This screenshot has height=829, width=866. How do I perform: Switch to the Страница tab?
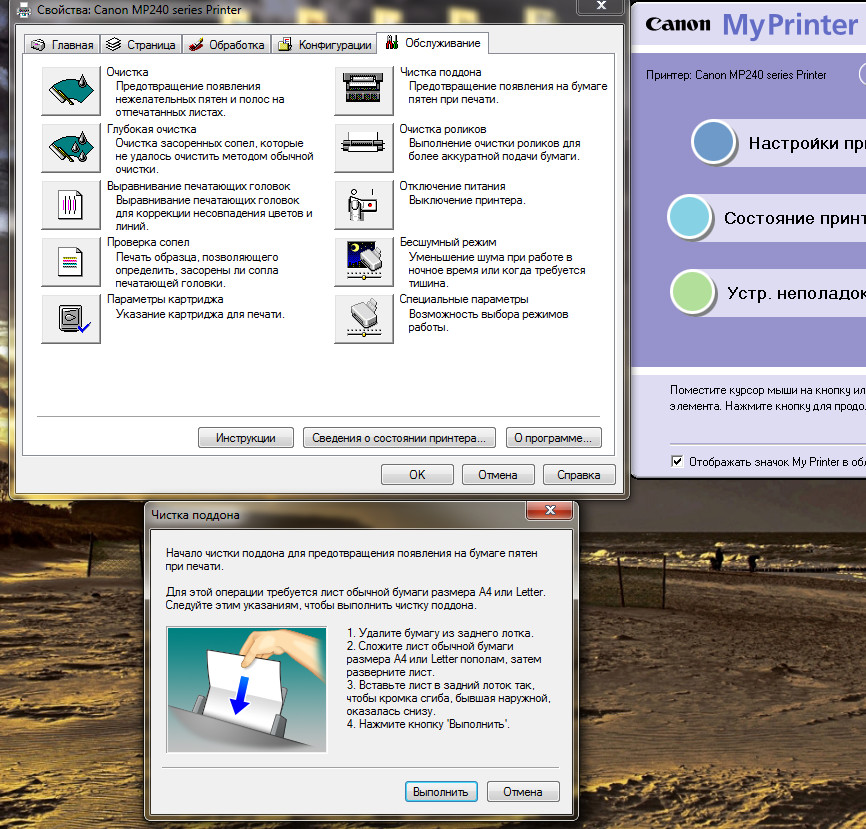[141, 45]
